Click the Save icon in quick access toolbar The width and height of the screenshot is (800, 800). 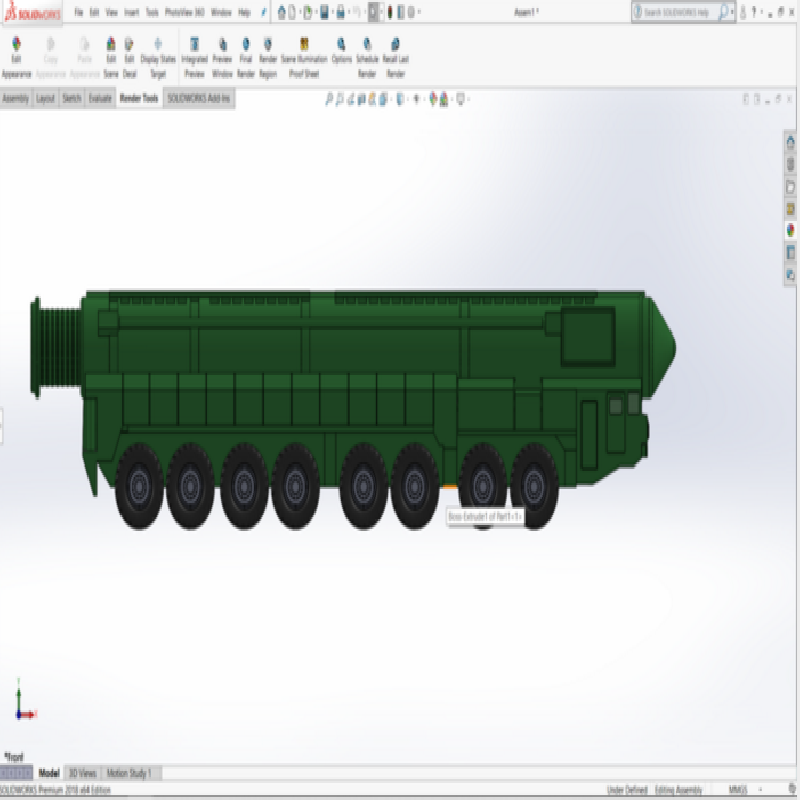coord(324,12)
